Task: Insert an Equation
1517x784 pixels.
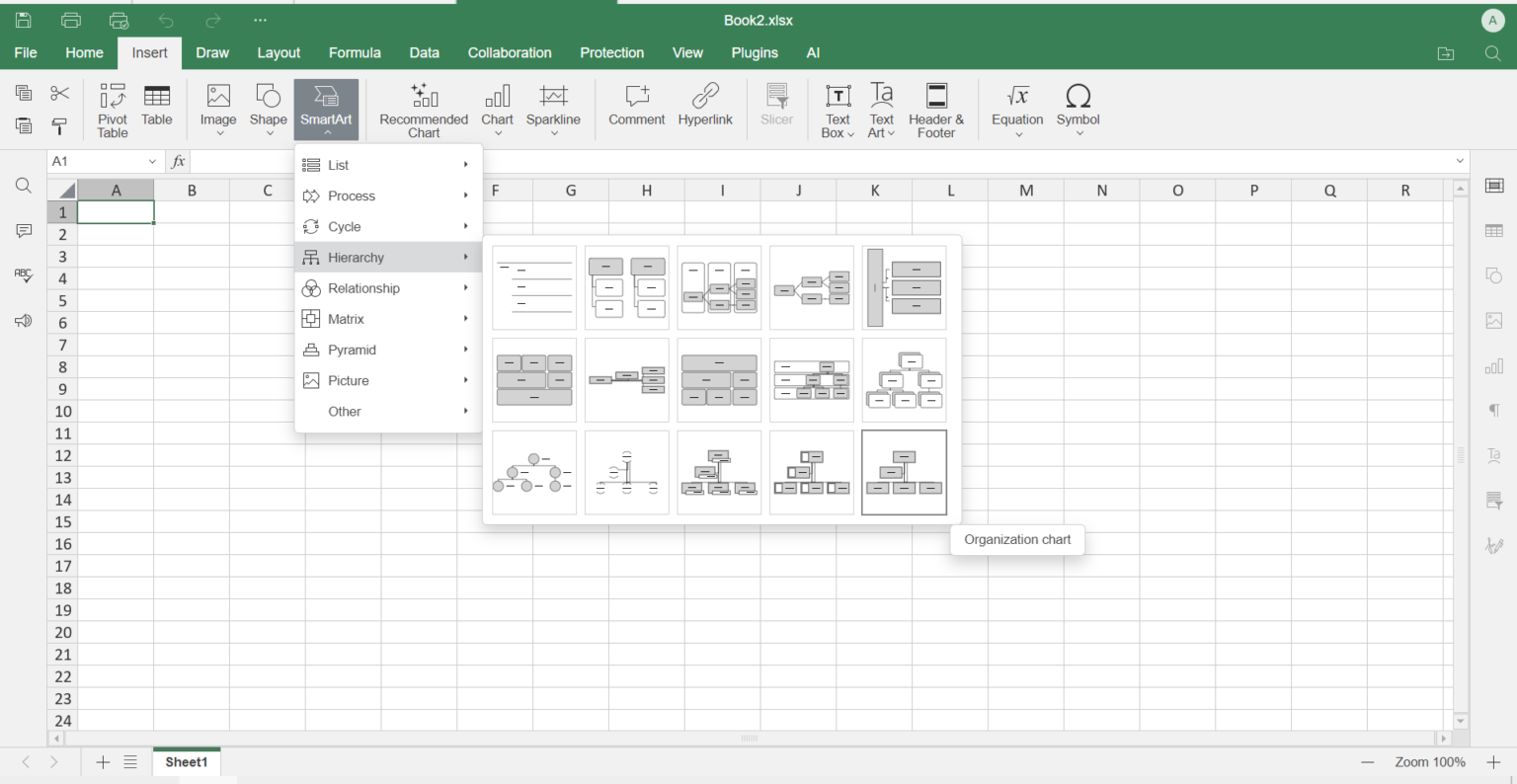Action: point(1017,109)
